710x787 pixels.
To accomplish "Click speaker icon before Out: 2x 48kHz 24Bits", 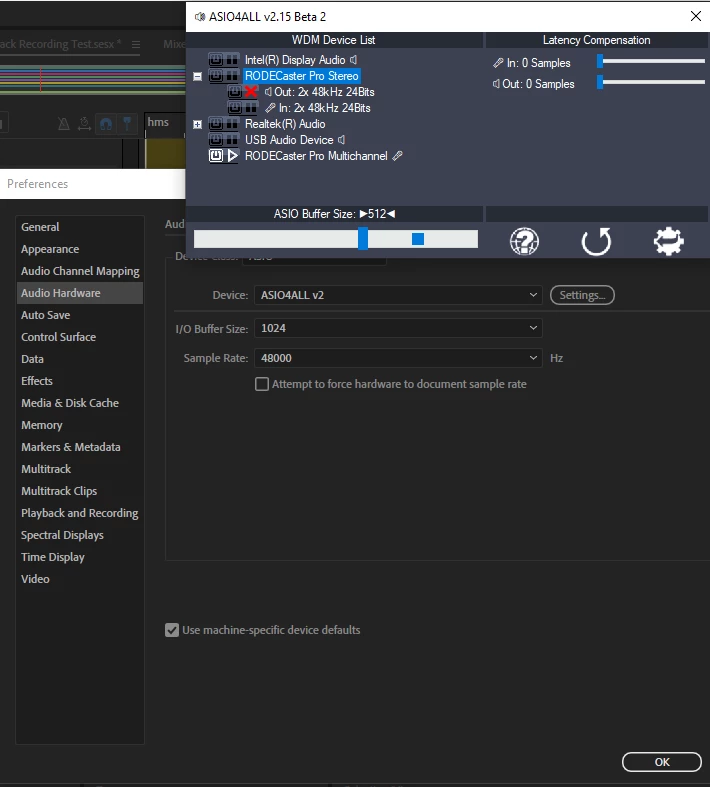I will point(268,92).
